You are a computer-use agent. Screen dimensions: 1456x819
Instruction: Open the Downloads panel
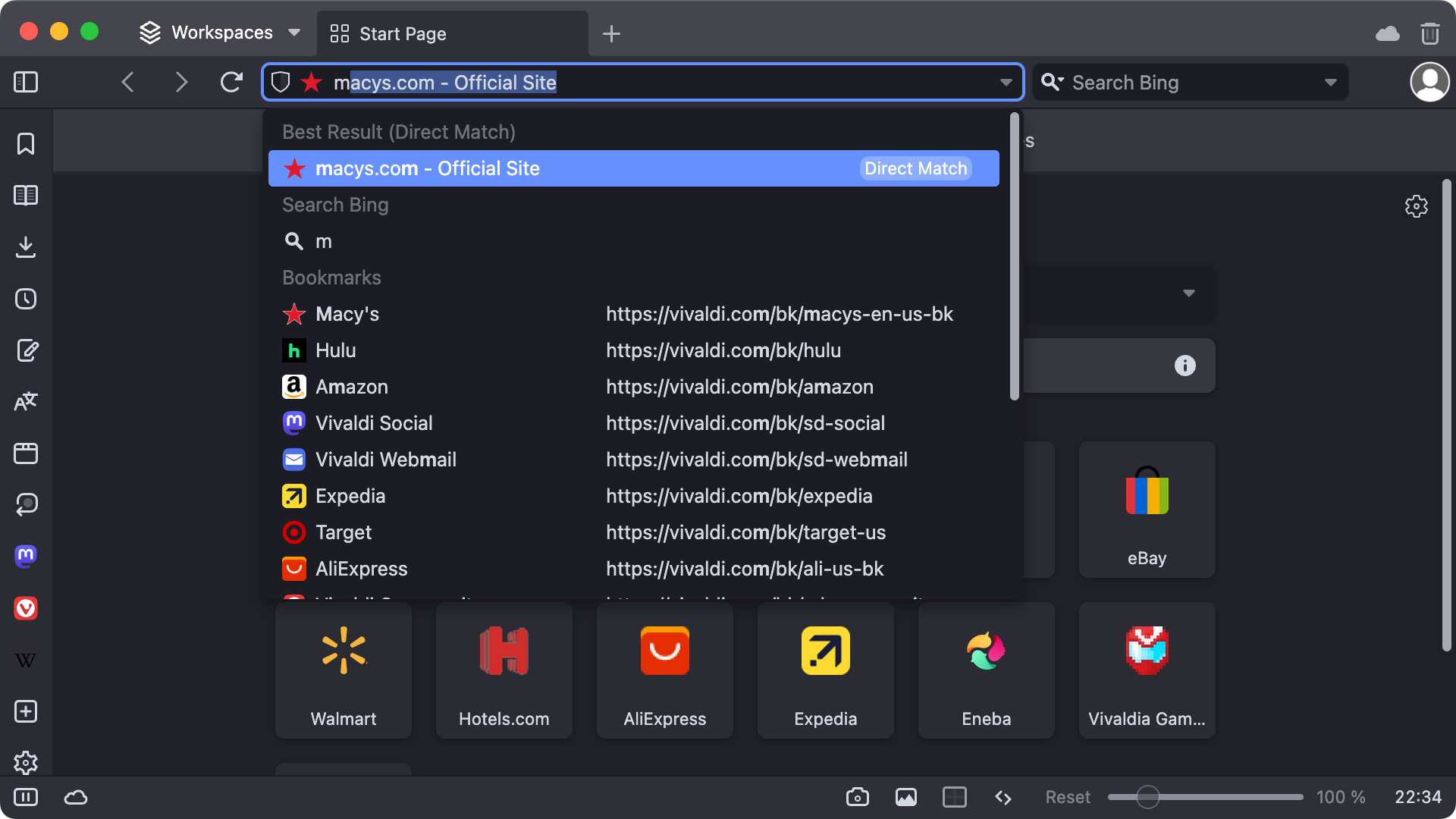pos(25,247)
